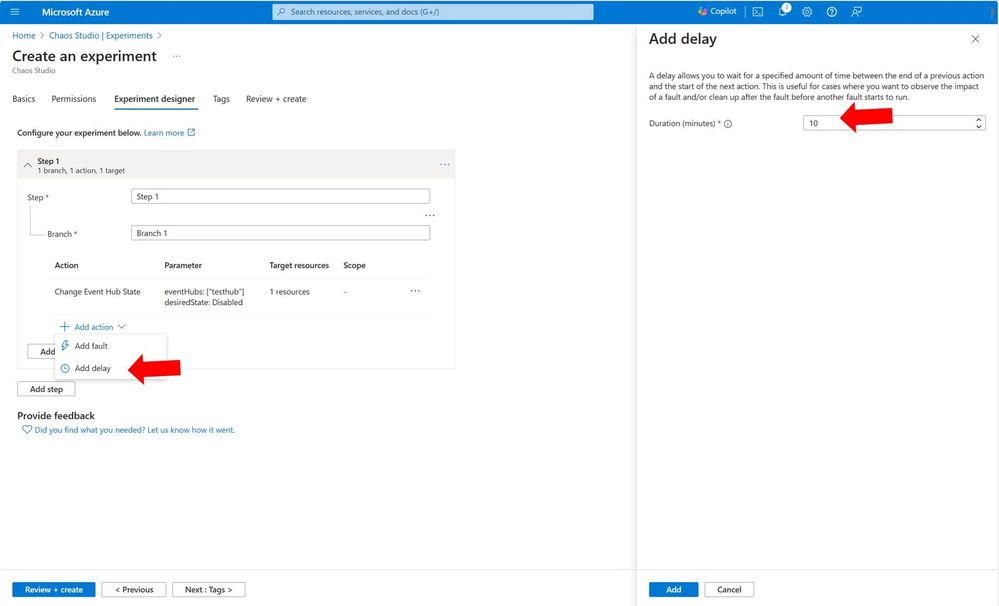Toggle the Add action dropdown chevron
The height and width of the screenshot is (606, 999).
(121, 327)
